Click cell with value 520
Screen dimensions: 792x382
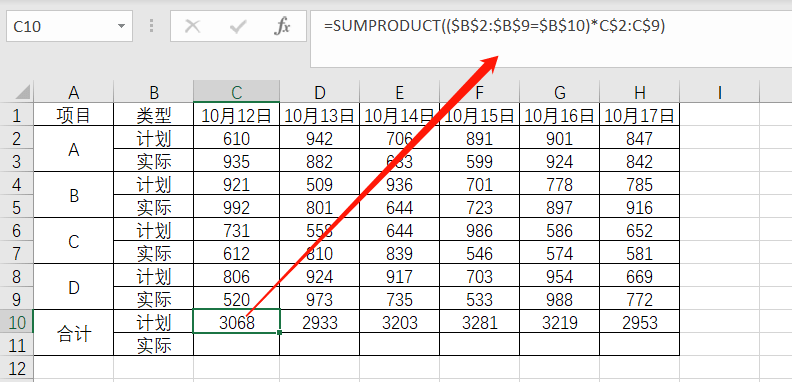click(236, 299)
